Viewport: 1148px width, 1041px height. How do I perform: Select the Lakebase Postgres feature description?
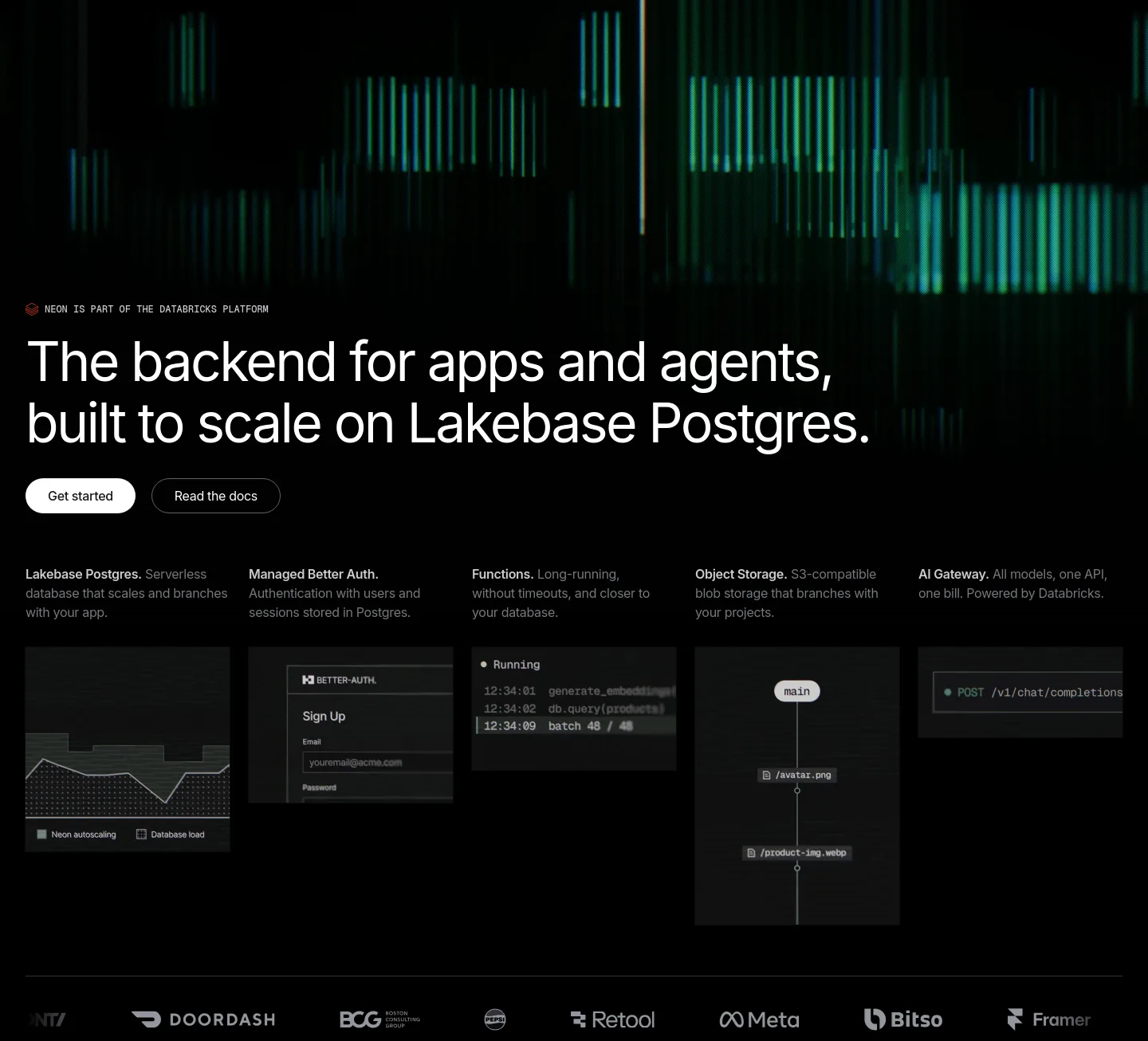point(128,593)
